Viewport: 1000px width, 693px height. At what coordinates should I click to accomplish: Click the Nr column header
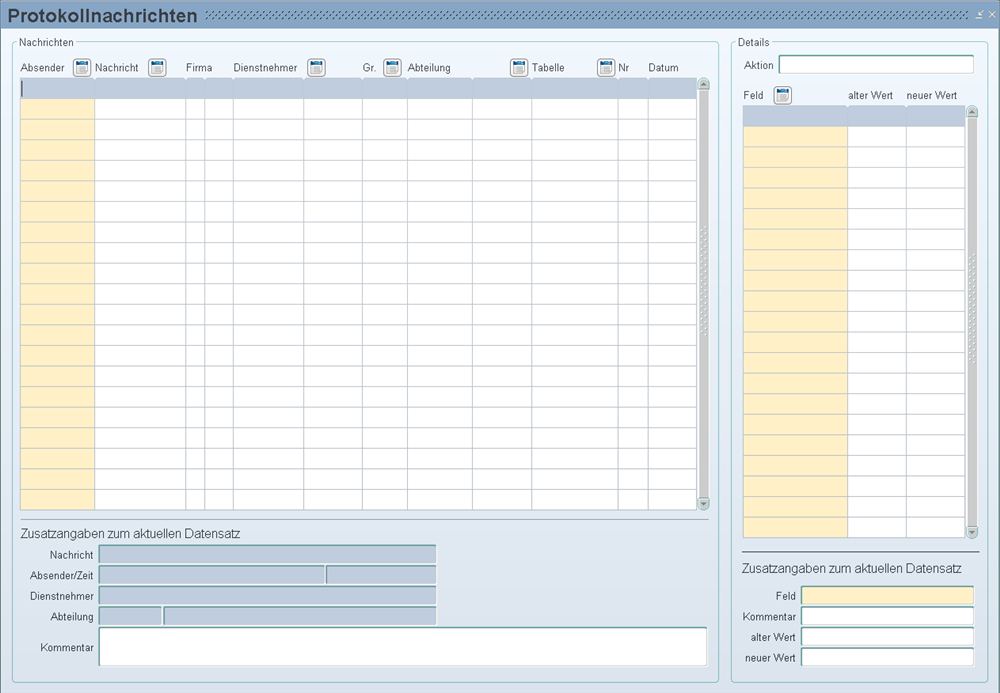(x=624, y=68)
